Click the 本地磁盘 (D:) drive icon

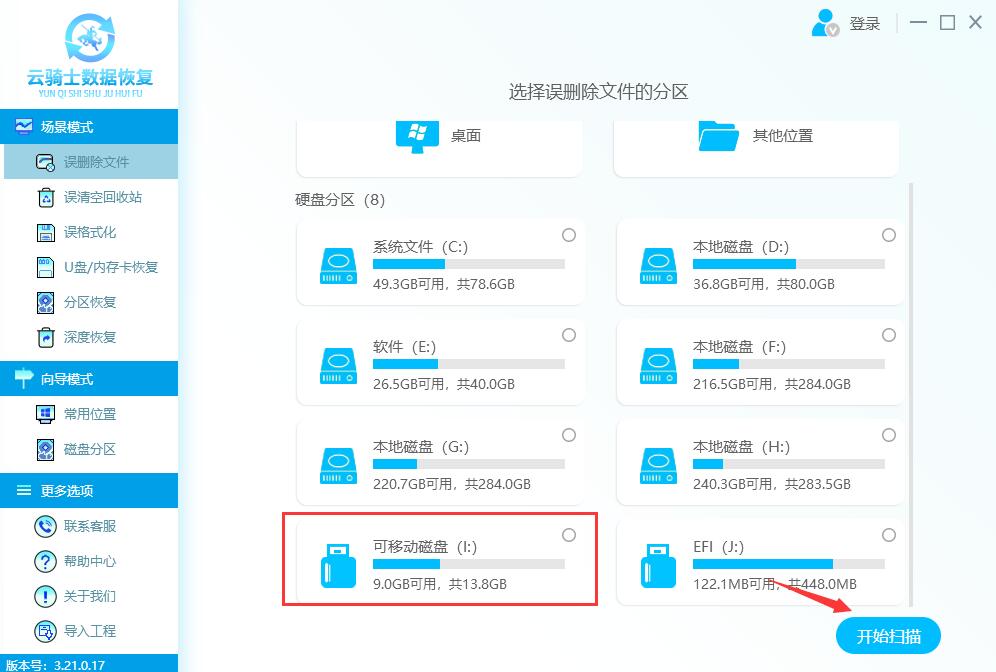(659, 265)
